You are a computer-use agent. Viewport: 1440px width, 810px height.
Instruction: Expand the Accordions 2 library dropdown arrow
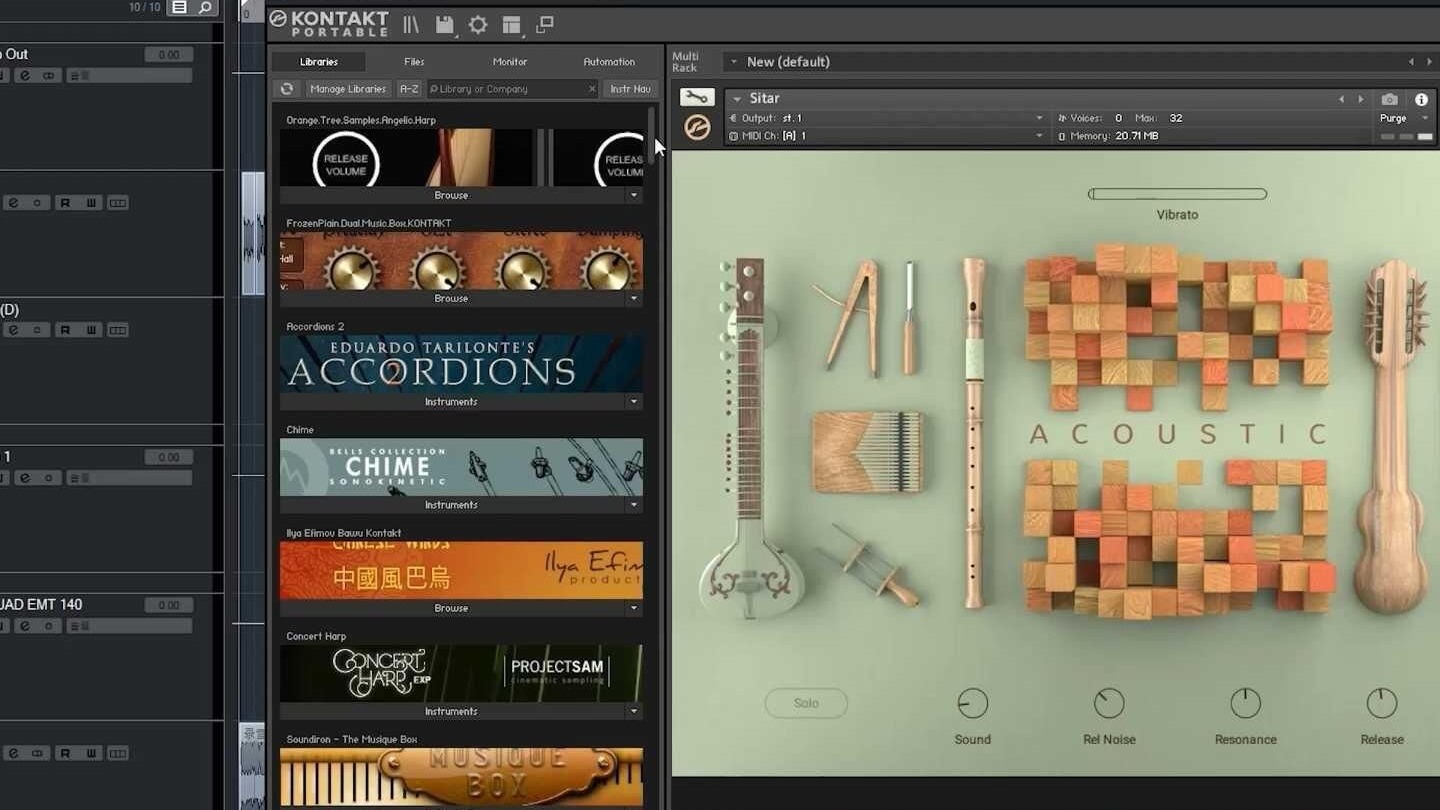[633, 402]
